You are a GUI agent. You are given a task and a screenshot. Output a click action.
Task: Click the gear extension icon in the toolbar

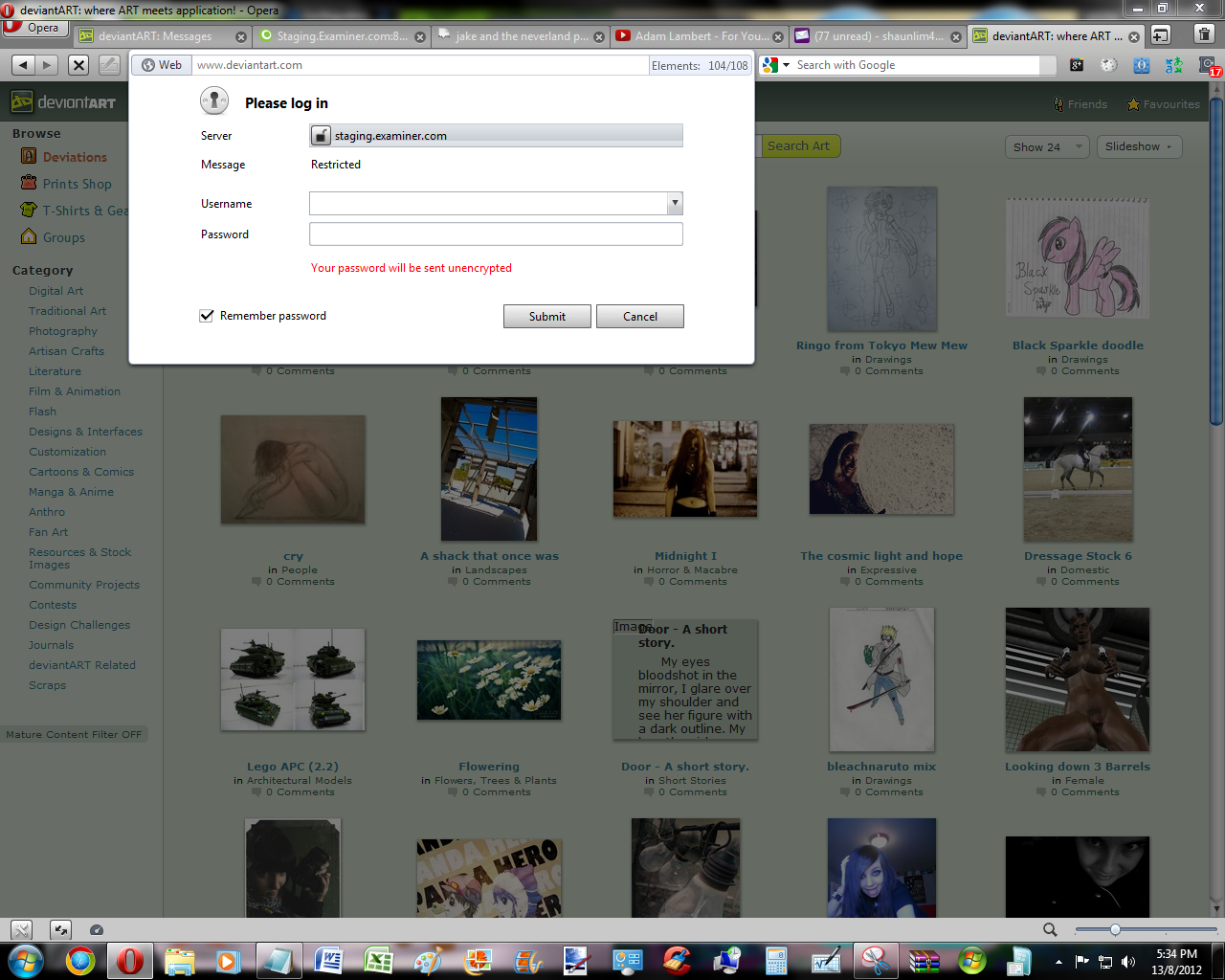point(1109,65)
